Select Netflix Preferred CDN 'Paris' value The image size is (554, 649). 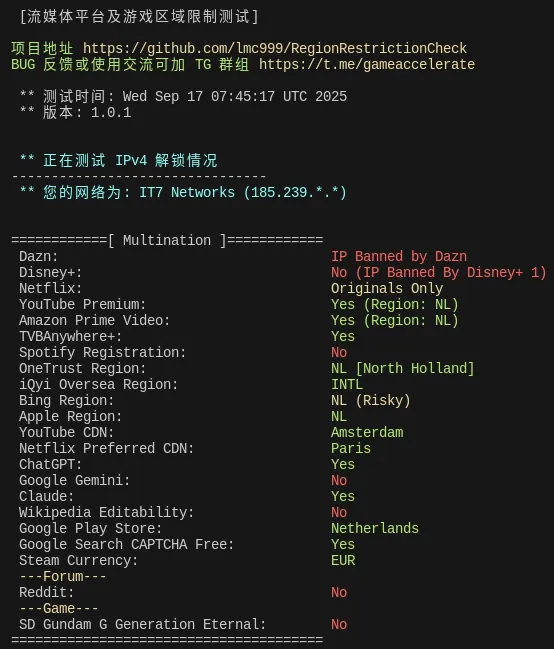point(351,448)
